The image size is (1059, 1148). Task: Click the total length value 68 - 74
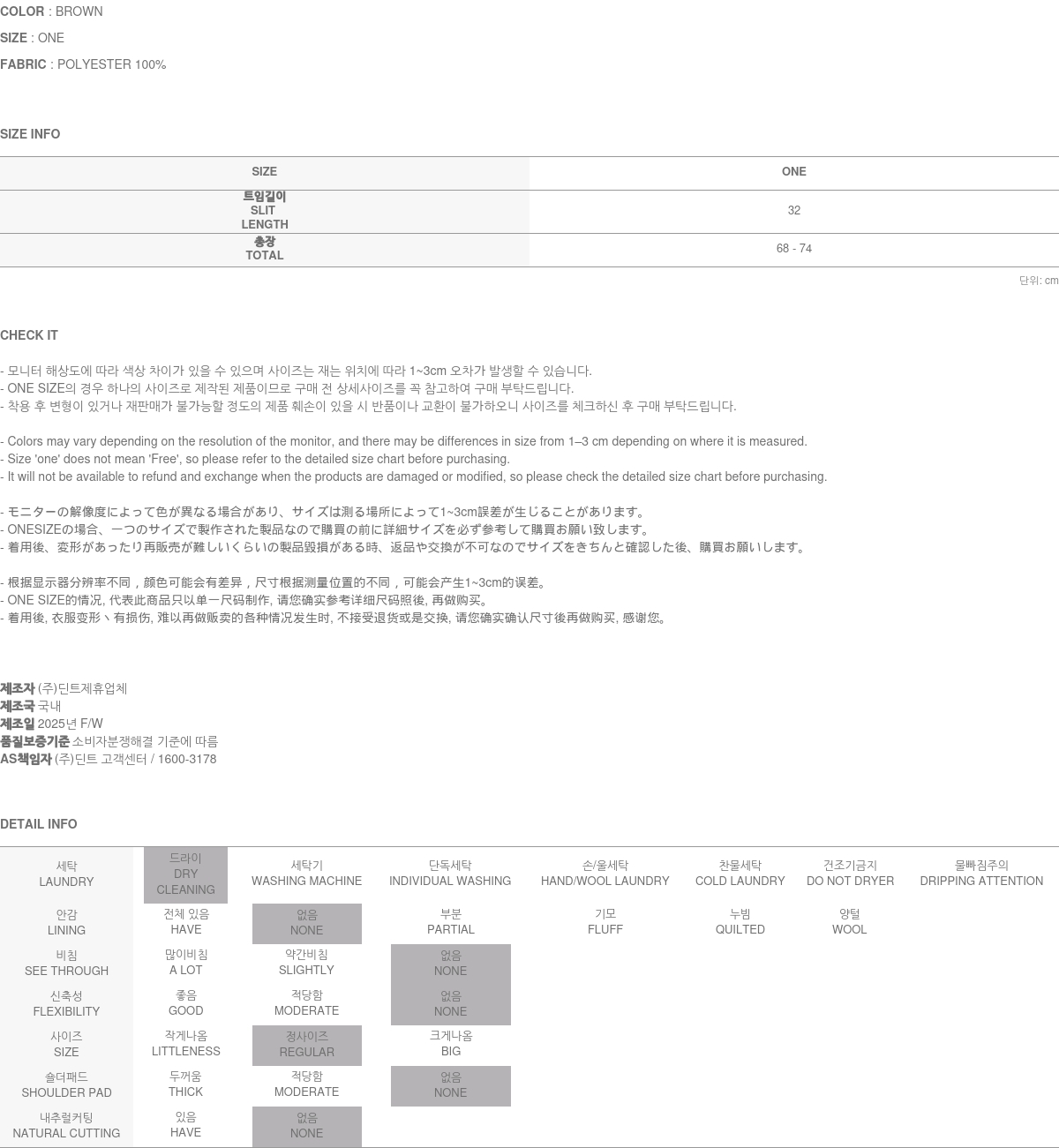tap(793, 249)
